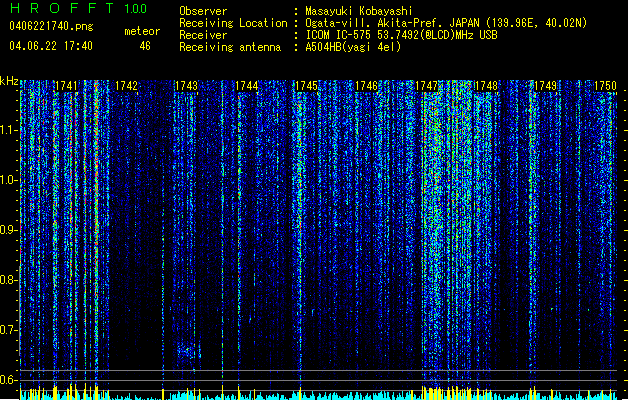Click the kHz axis unit label

click(9, 81)
